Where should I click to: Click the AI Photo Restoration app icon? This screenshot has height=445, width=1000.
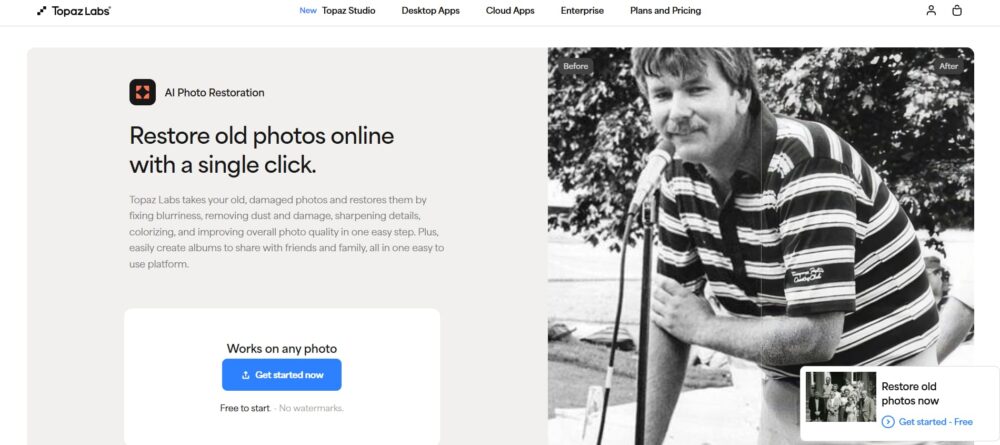142,93
